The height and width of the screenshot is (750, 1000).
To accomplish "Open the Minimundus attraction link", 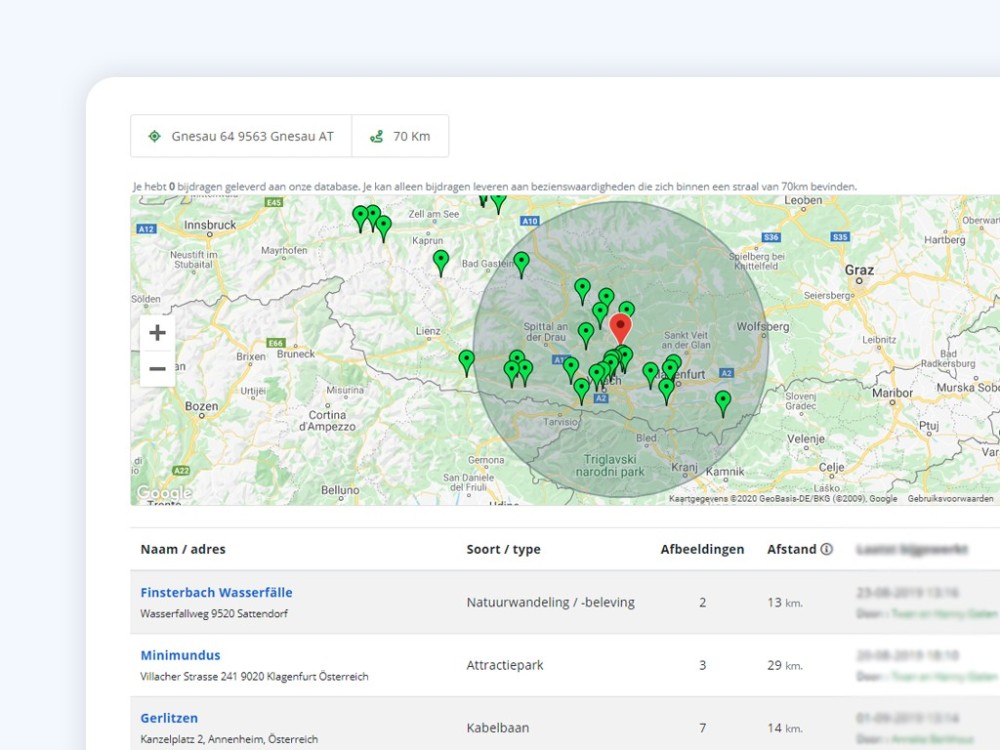I will coord(180,655).
